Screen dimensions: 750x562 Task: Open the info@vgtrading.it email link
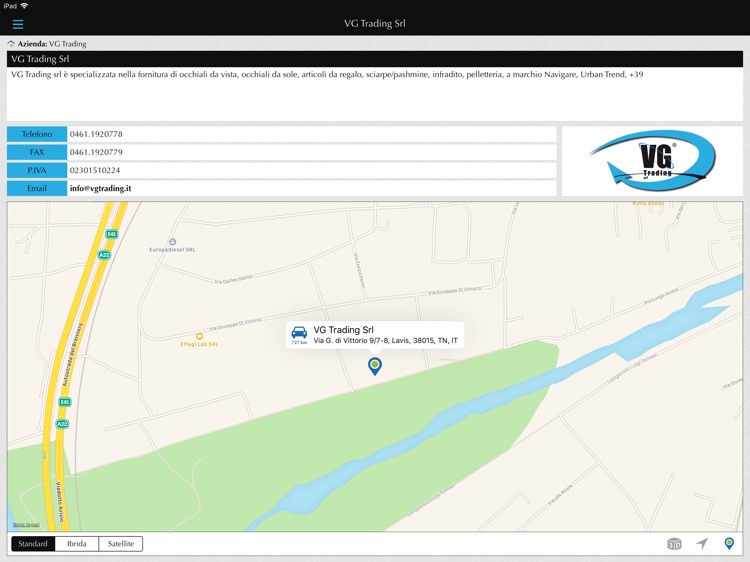100,188
